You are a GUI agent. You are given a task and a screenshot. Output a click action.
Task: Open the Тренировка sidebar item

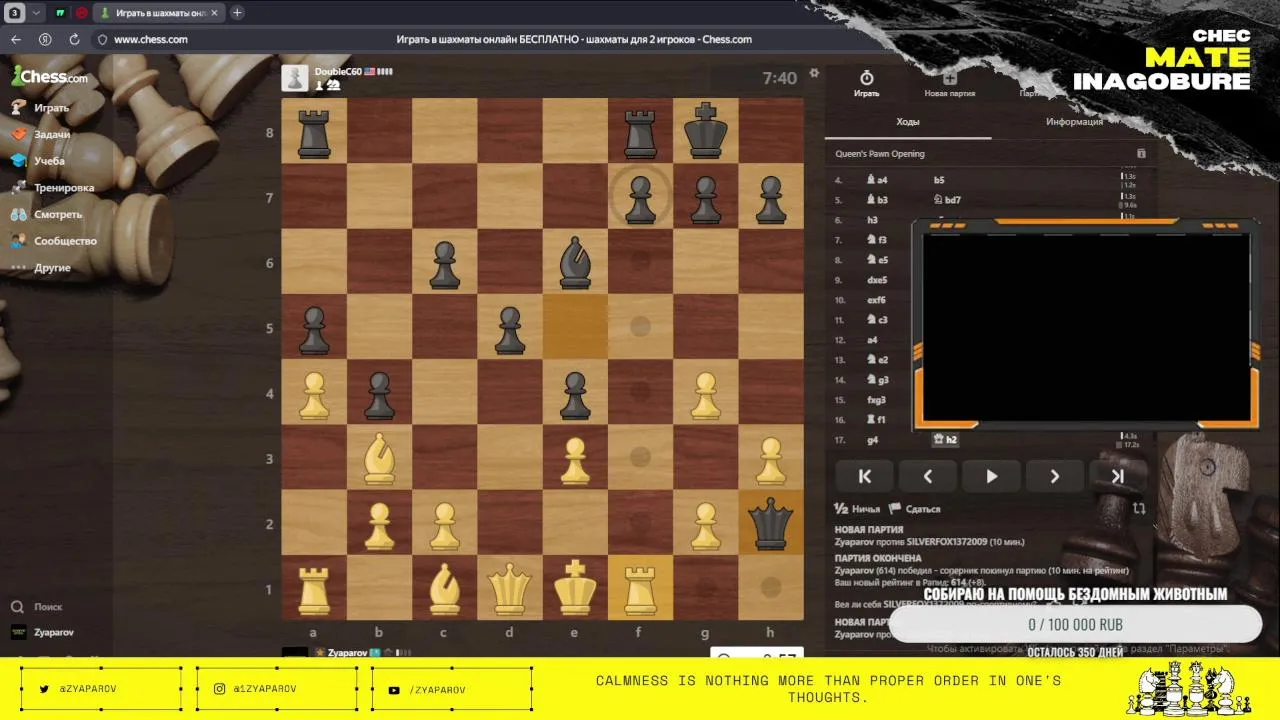click(52, 187)
